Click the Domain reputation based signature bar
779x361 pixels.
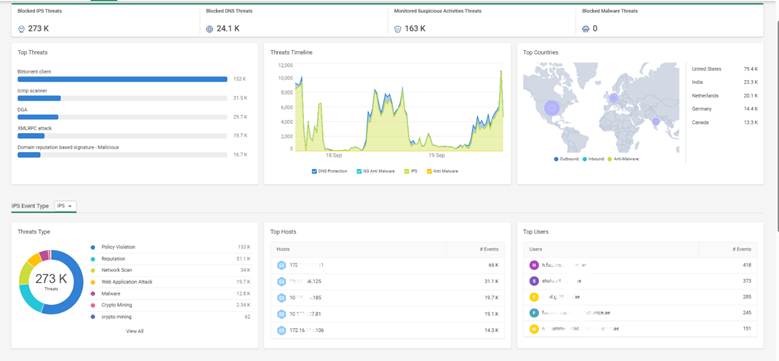pos(29,155)
